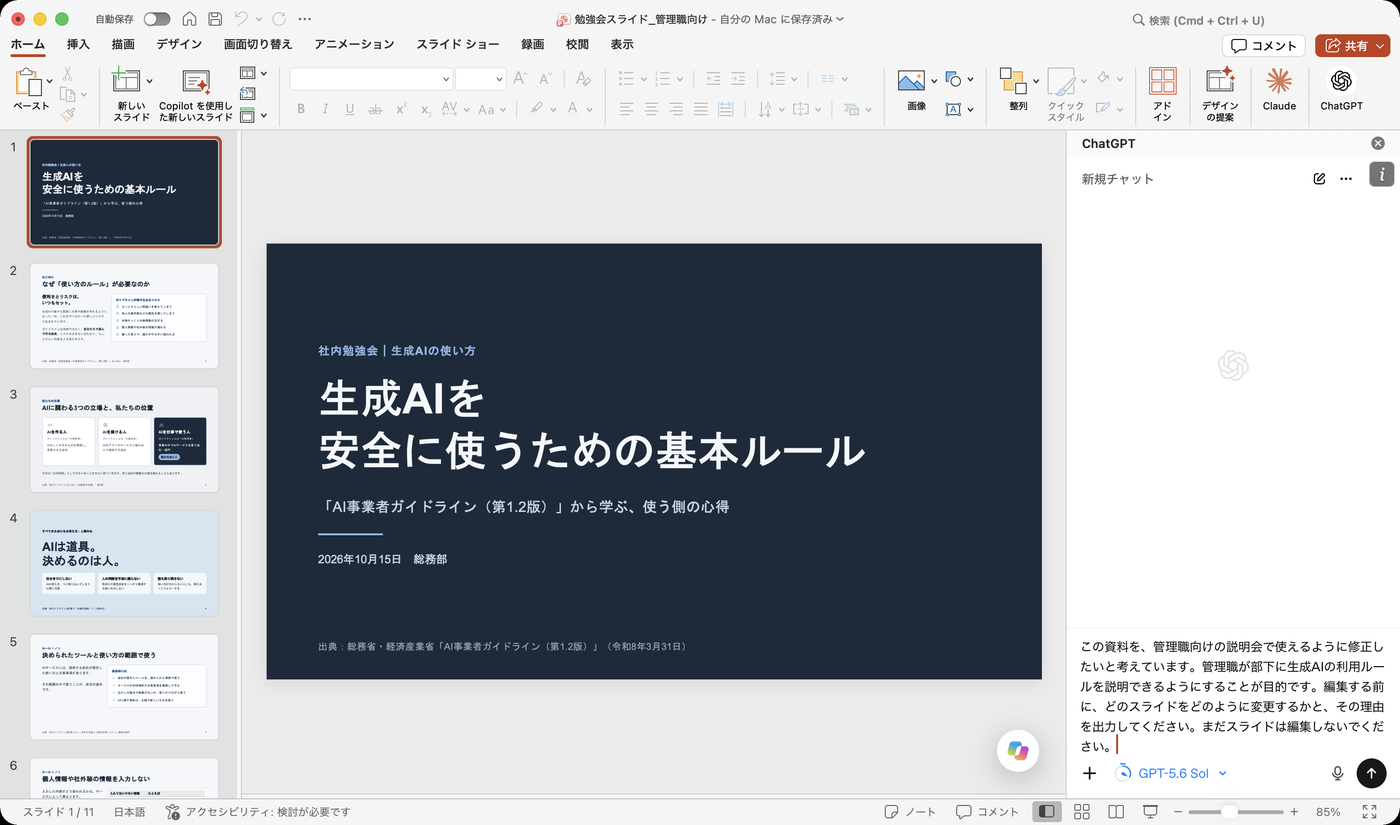1400x825 pixels.
Task: Toggle the 自動保存 autosave switch
Action: click(x=157, y=19)
